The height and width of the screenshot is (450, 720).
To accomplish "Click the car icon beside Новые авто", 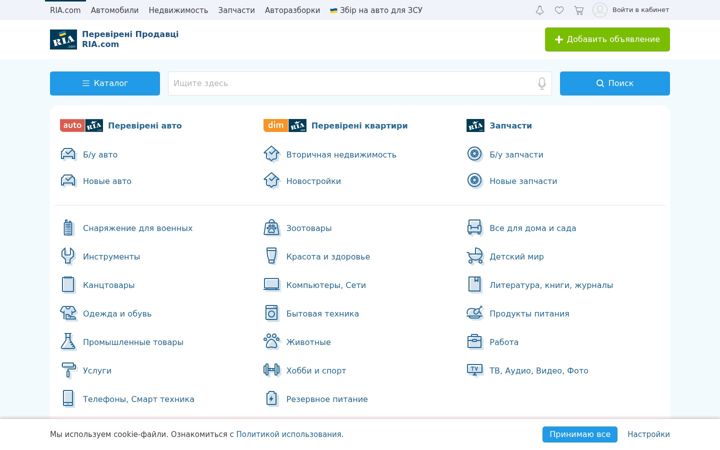I will [68, 180].
